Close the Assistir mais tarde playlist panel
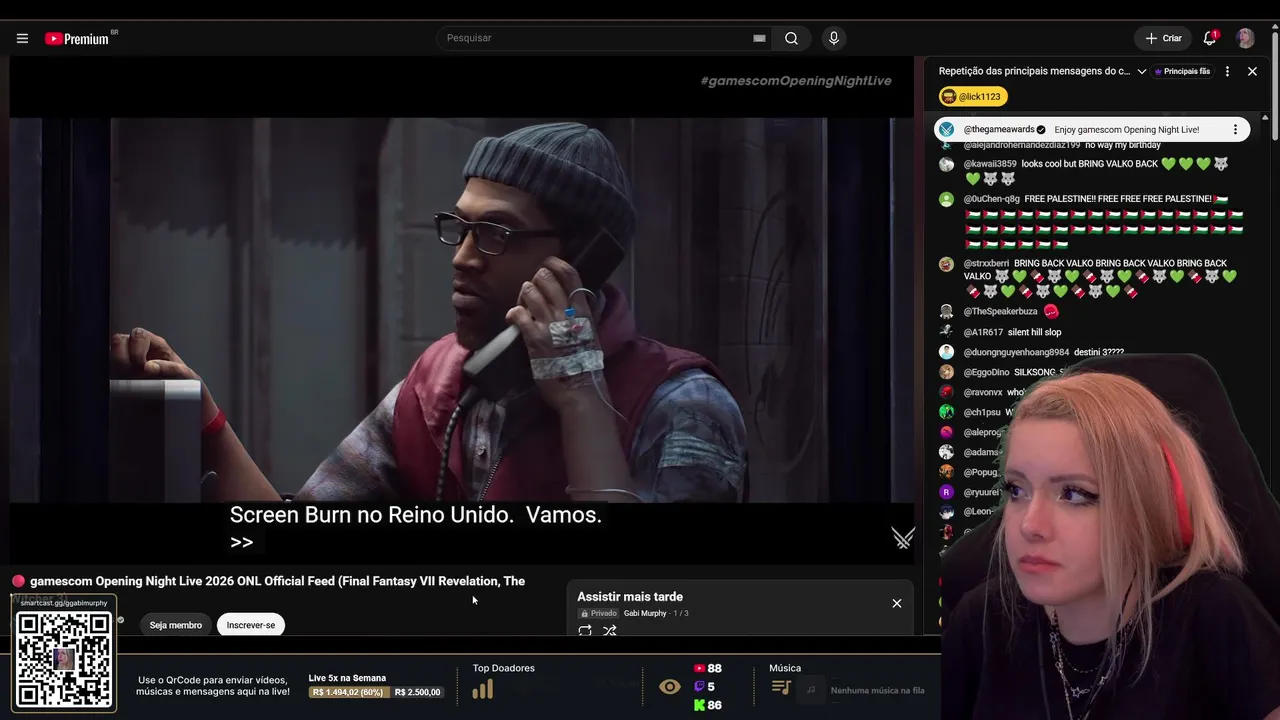 tap(897, 603)
